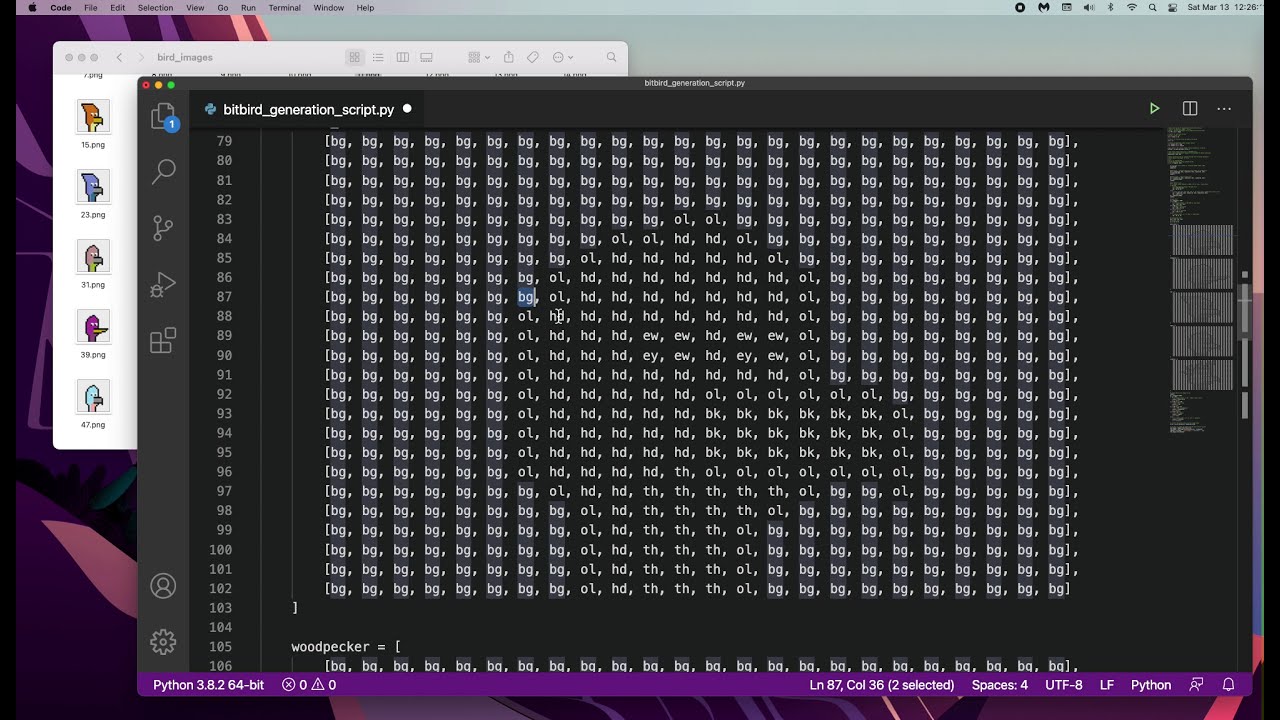Screen dimensions: 1280x720
Task: Switch the Finder window to icon view
Action: 354,57
